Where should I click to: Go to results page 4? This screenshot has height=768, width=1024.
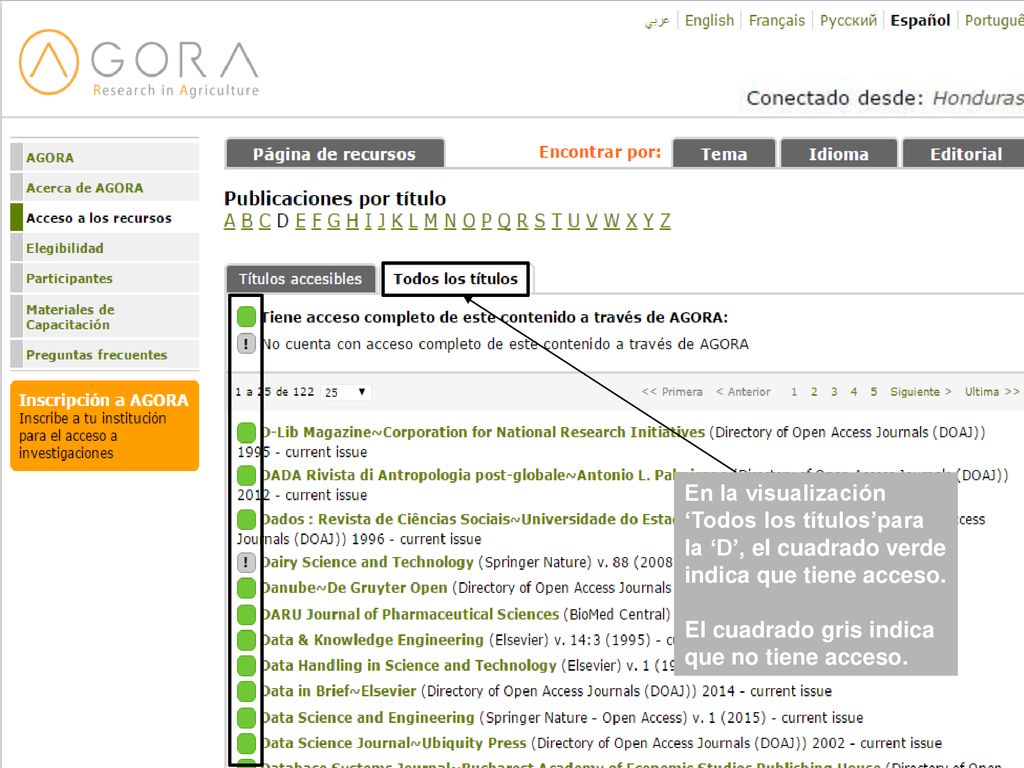854,392
